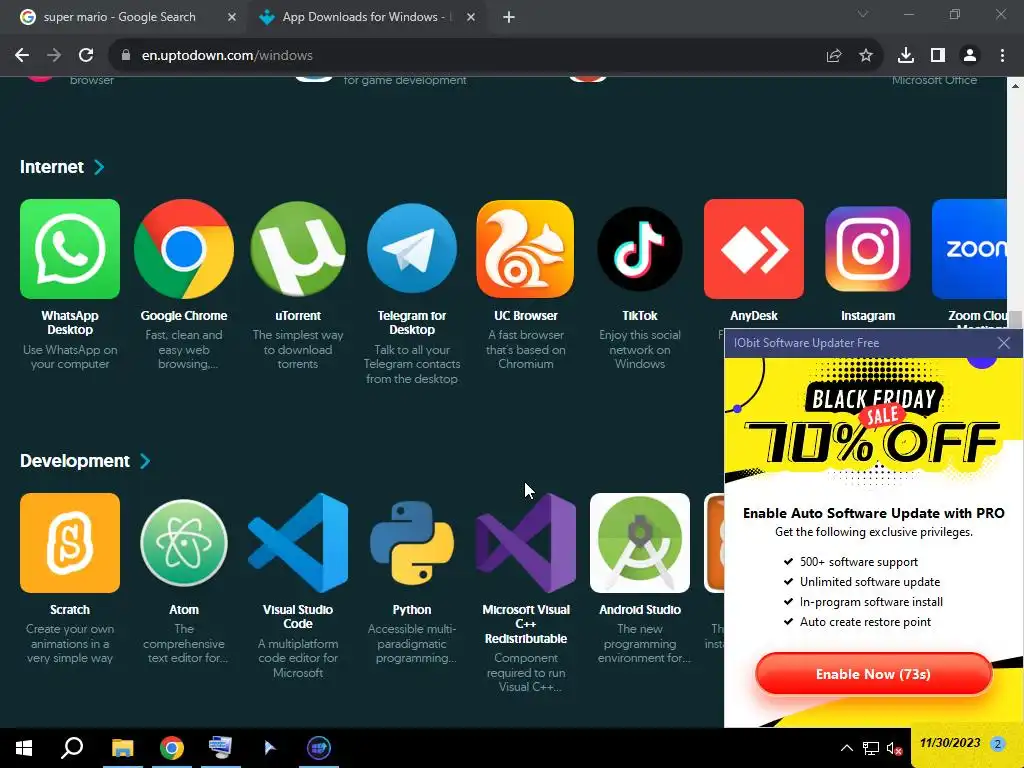Toggle the browser side panel icon
The image size is (1024, 768).
(938, 56)
